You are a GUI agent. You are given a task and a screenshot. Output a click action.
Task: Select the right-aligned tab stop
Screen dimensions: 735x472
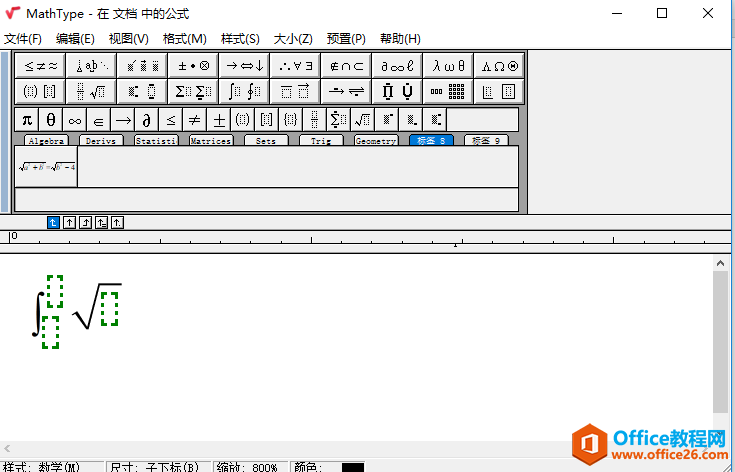click(x=85, y=222)
